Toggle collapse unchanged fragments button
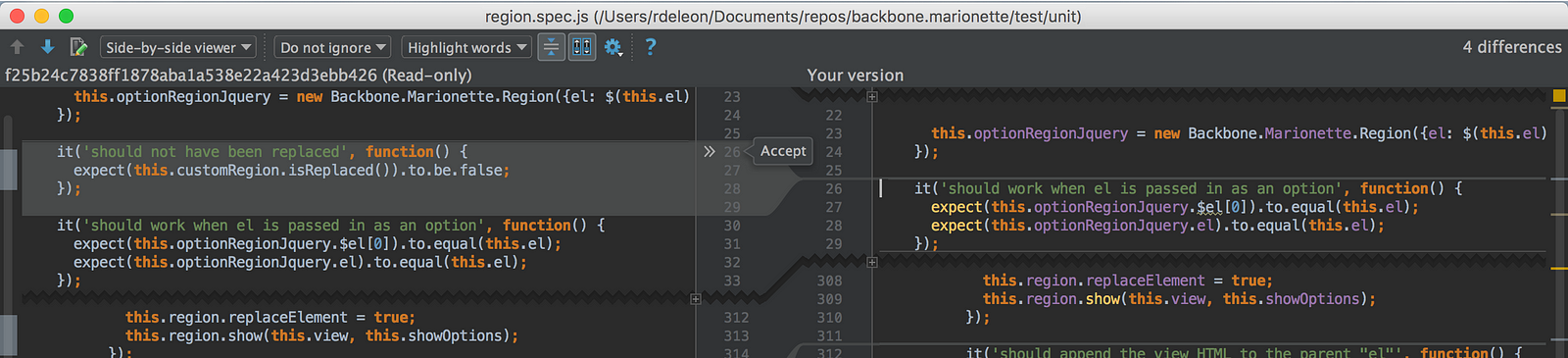This screenshot has height=358, width=1568. coord(552,47)
